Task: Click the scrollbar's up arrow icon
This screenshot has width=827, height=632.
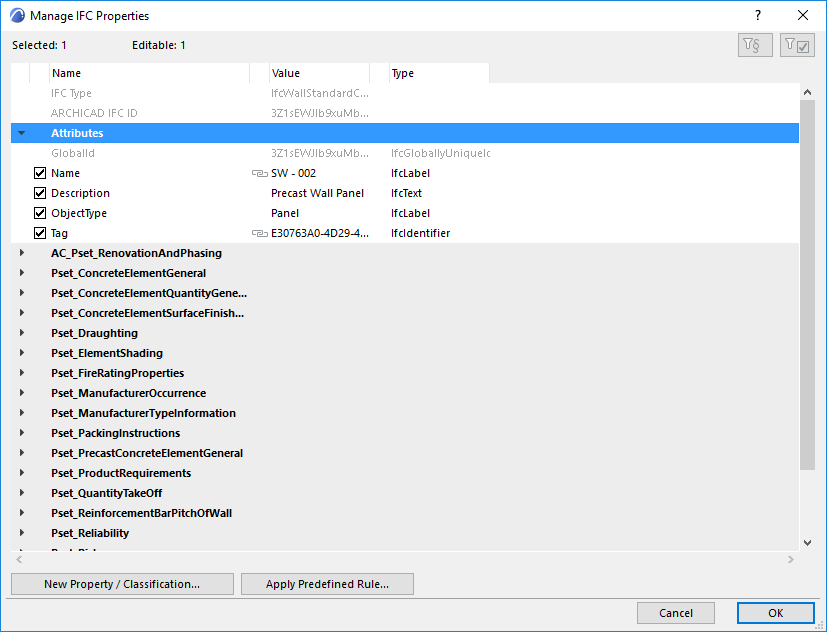Action: [806, 90]
